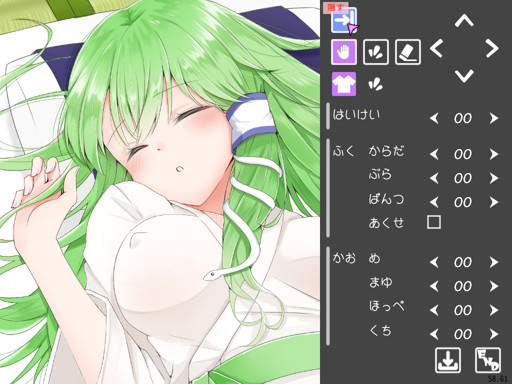This screenshot has width=512, height=384.
Task: Pan the view left with chevron
Action: click(x=436, y=49)
